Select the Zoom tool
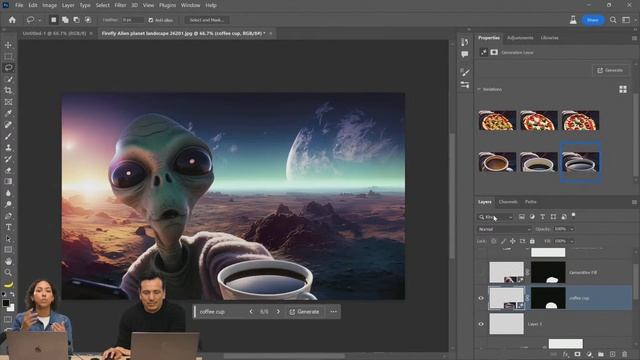 [x=8, y=272]
